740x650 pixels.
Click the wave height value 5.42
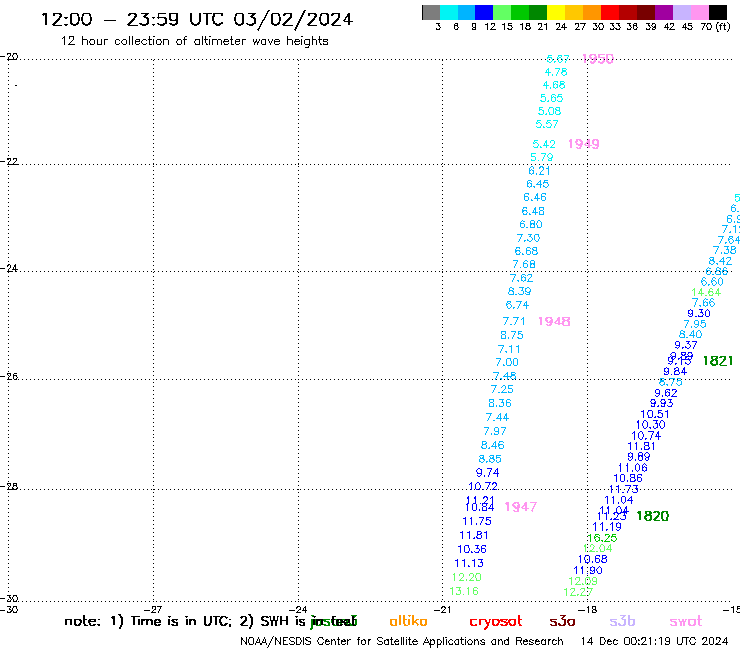(x=544, y=144)
